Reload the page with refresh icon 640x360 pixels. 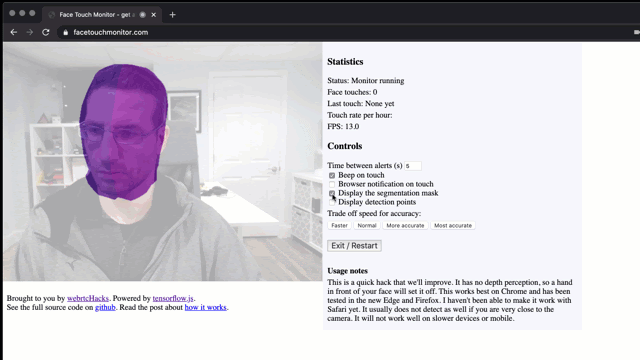tap(46, 32)
